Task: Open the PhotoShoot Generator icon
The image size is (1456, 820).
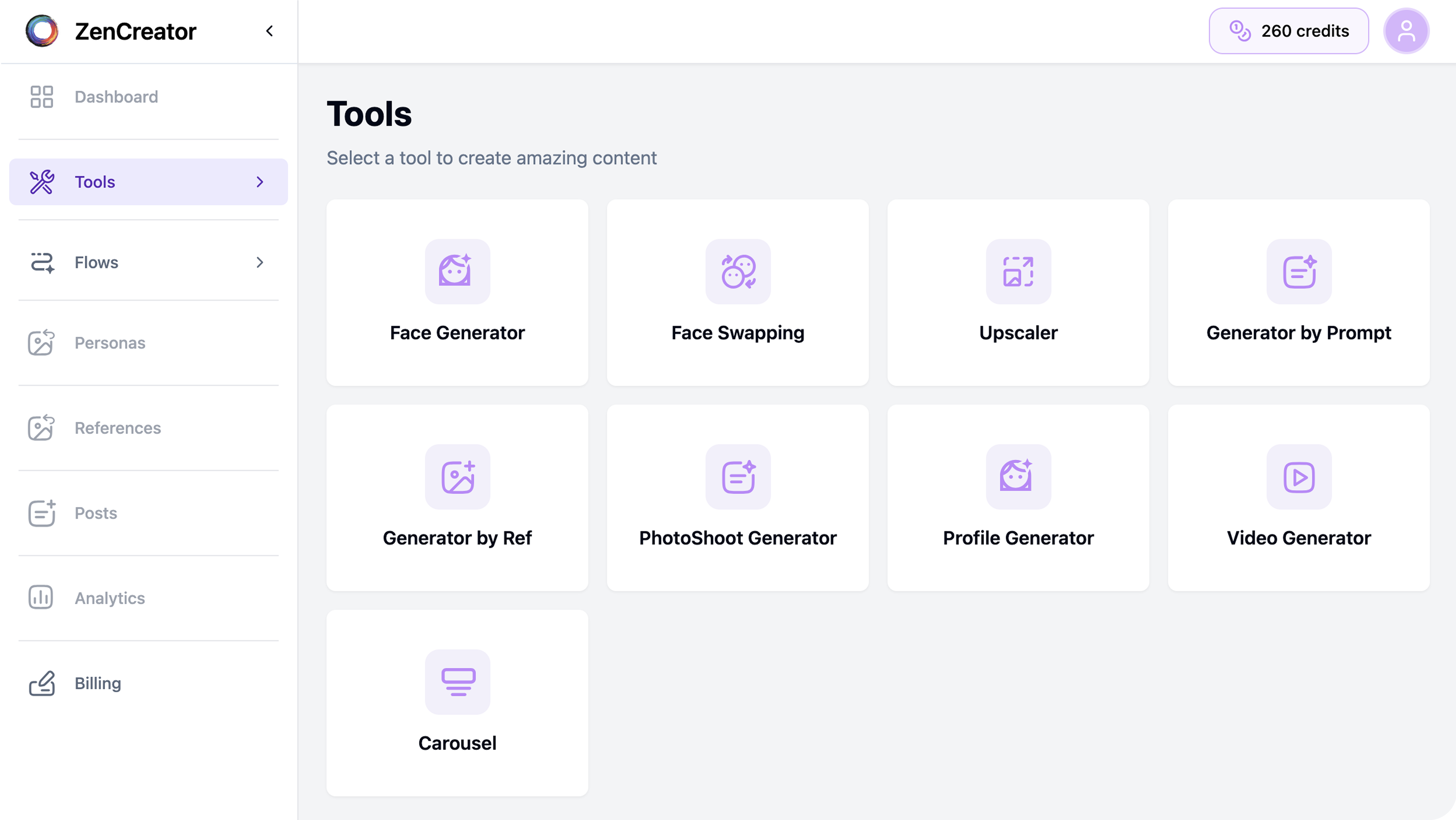Action: 737,477
